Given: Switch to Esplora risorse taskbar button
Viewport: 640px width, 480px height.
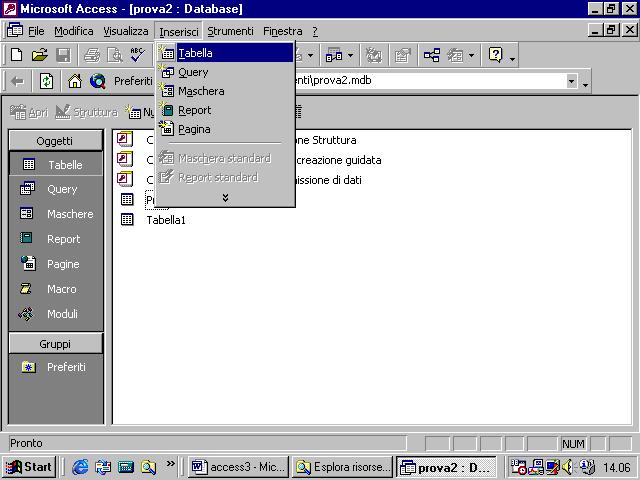Looking at the screenshot, I should (x=342, y=467).
